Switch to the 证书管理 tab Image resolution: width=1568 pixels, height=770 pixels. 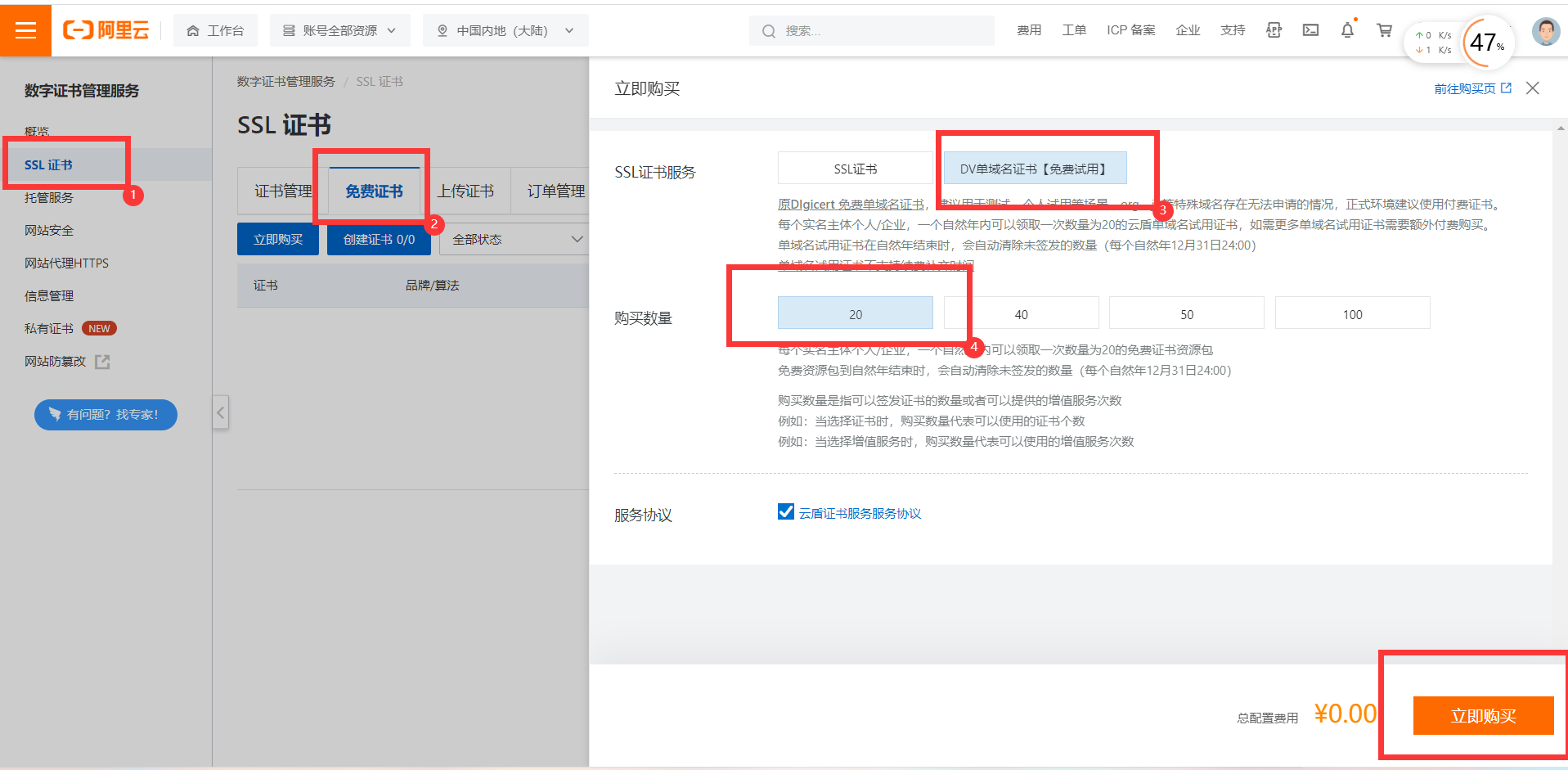pos(283,191)
